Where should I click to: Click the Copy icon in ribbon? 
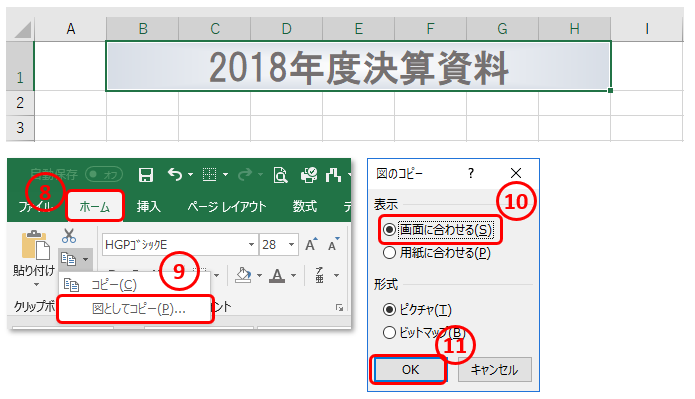coord(68,259)
